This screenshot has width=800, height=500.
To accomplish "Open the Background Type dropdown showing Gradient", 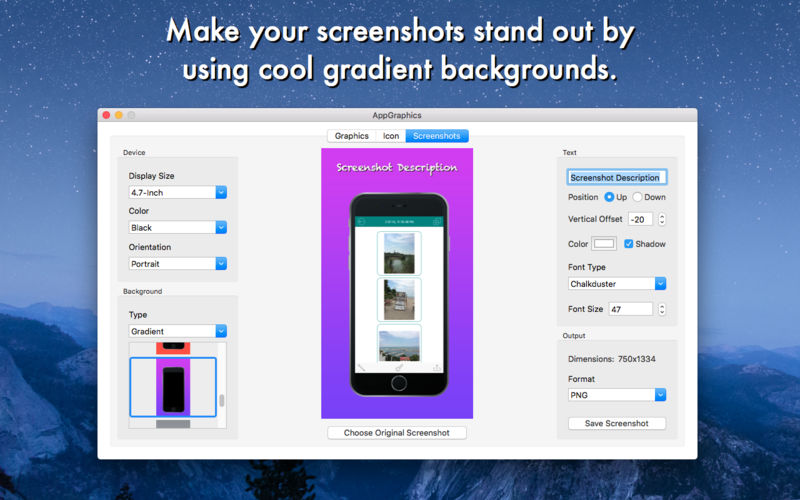I will click(178, 331).
